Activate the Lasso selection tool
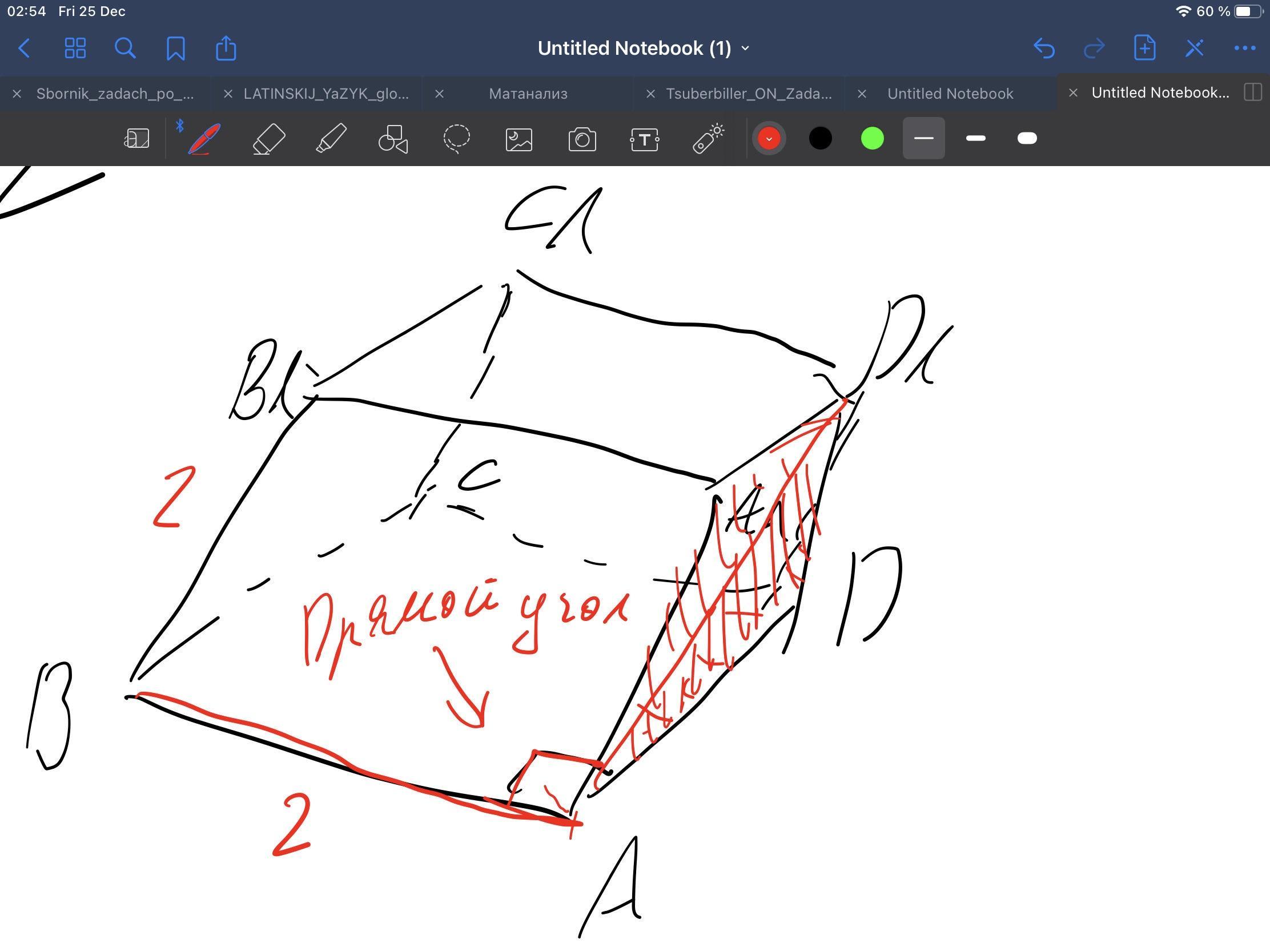 tap(456, 139)
